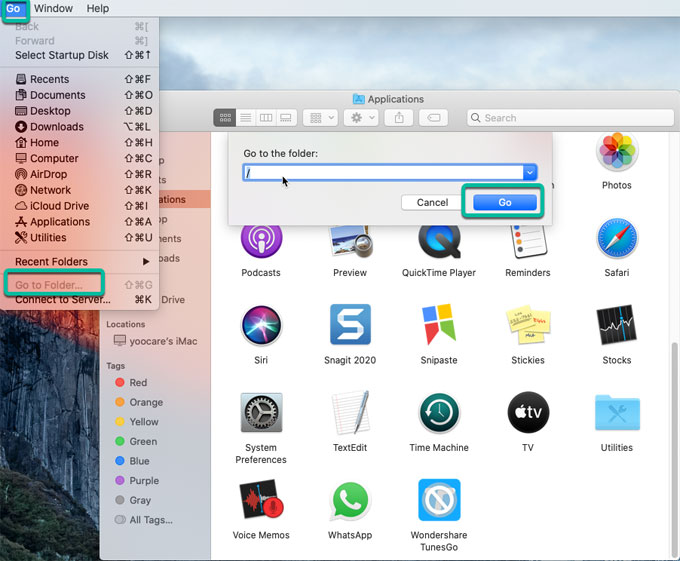Select the Purple tag in sidebar
The height and width of the screenshot is (561, 680).
pyautogui.click(x=137, y=480)
